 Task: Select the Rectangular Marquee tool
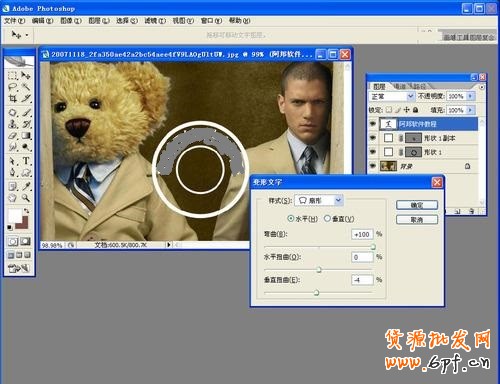pyautogui.click(x=13, y=75)
